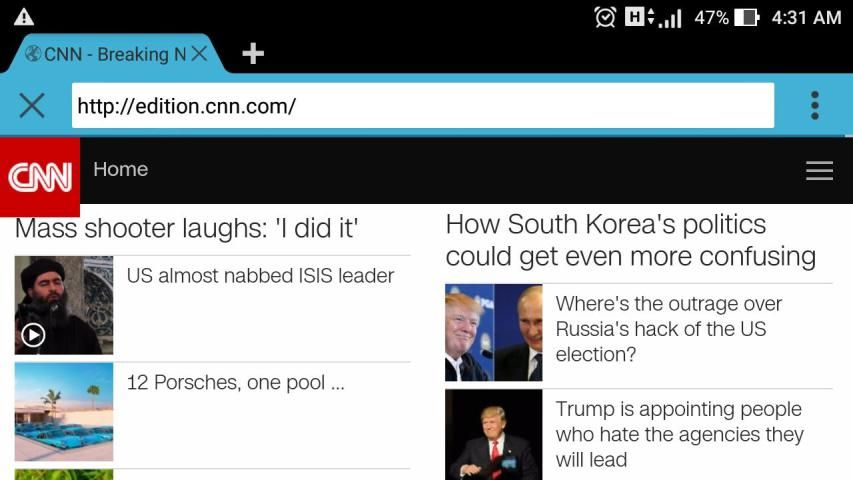Tap the warning triangle notification icon
Viewport: 853px width, 480px height.
point(23,17)
